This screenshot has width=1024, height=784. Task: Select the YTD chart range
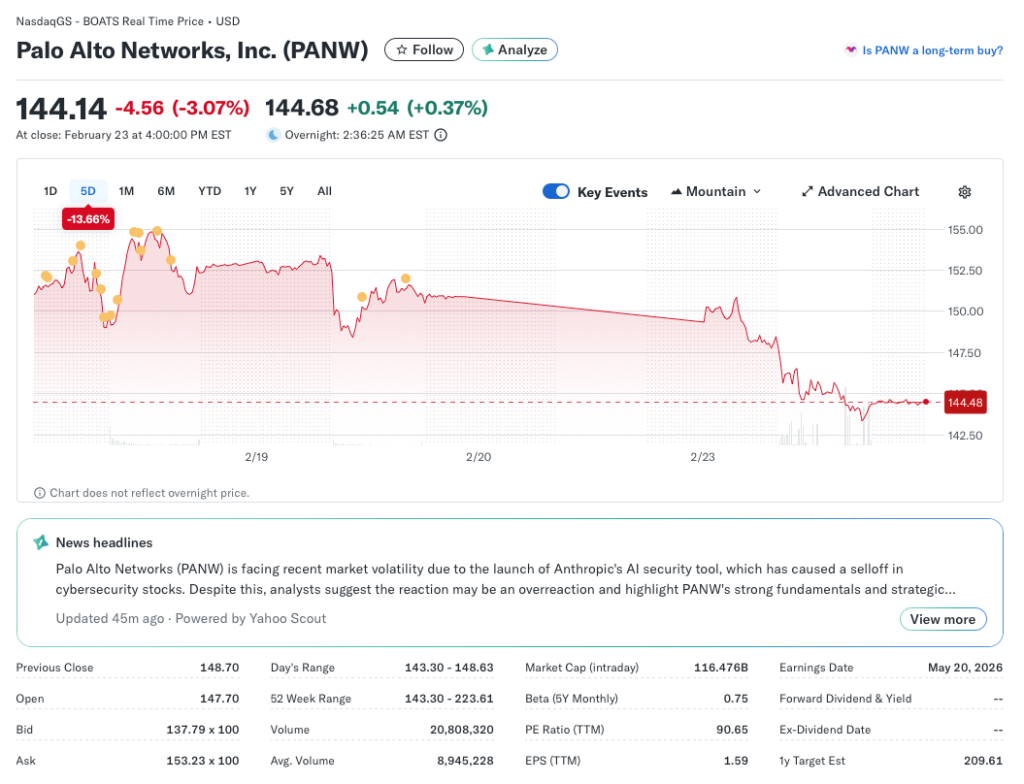tap(209, 191)
